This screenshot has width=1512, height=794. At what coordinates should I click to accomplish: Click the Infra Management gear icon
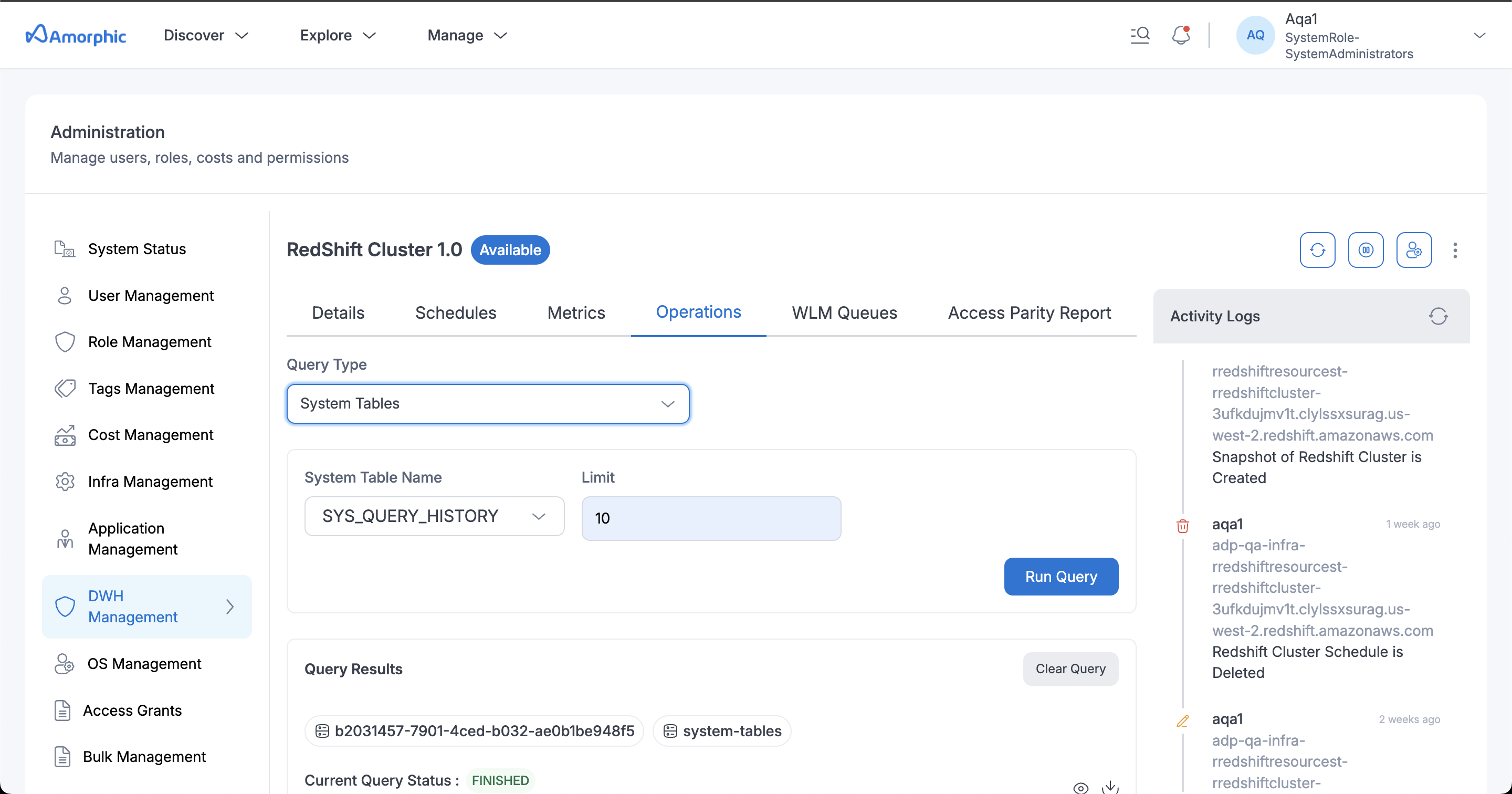[65, 482]
